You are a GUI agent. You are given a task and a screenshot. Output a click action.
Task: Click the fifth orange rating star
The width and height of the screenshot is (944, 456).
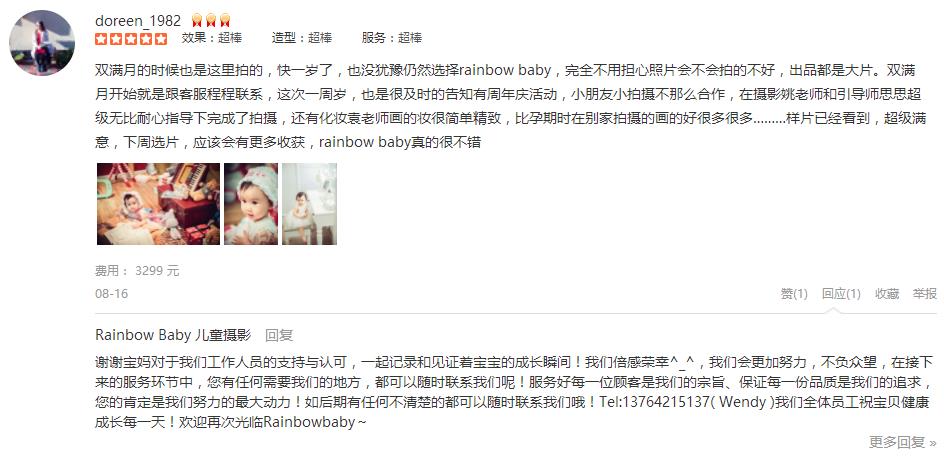[161, 39]
